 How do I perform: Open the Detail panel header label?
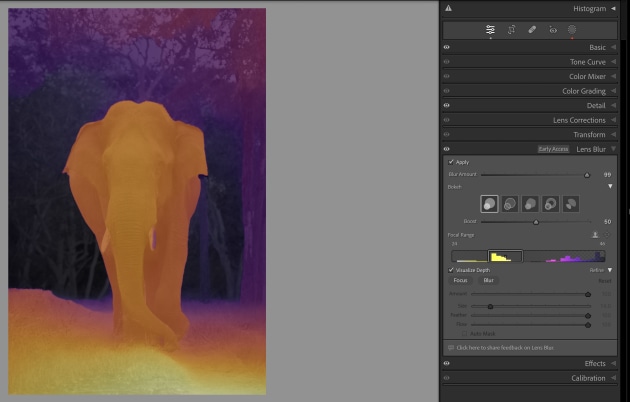(x=596, y=106)
